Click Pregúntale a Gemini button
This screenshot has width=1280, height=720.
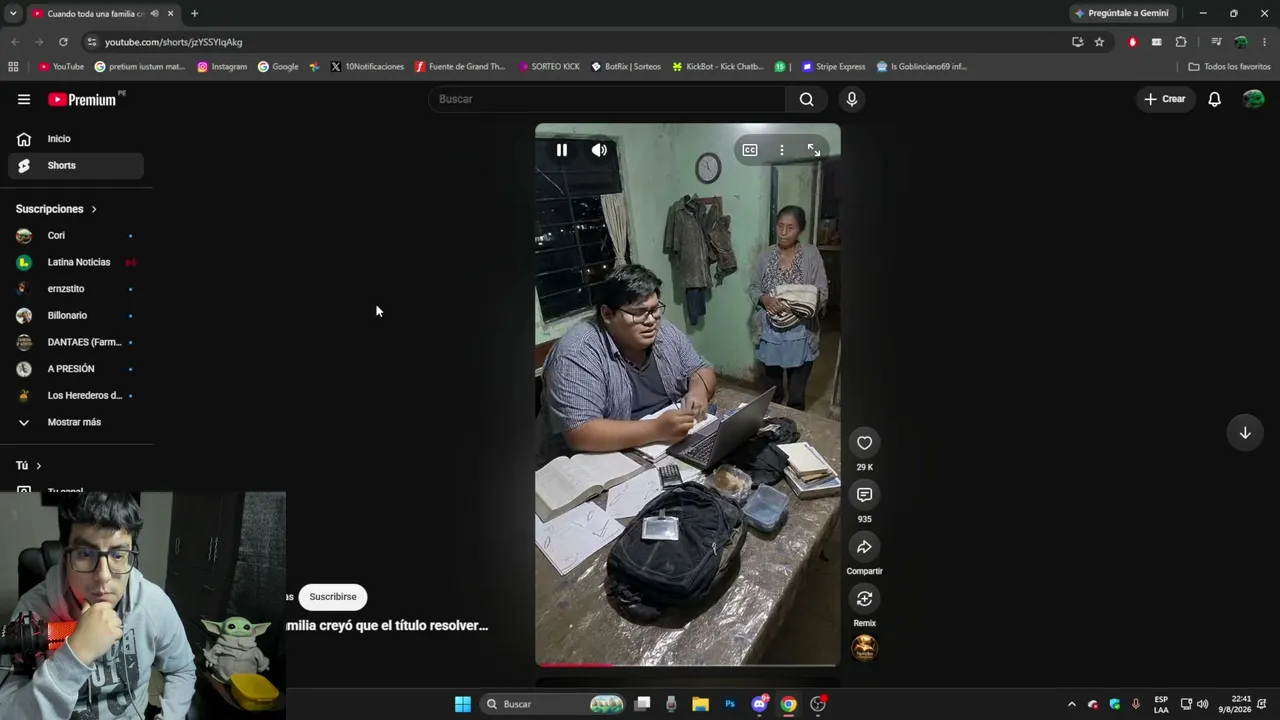1121,13
